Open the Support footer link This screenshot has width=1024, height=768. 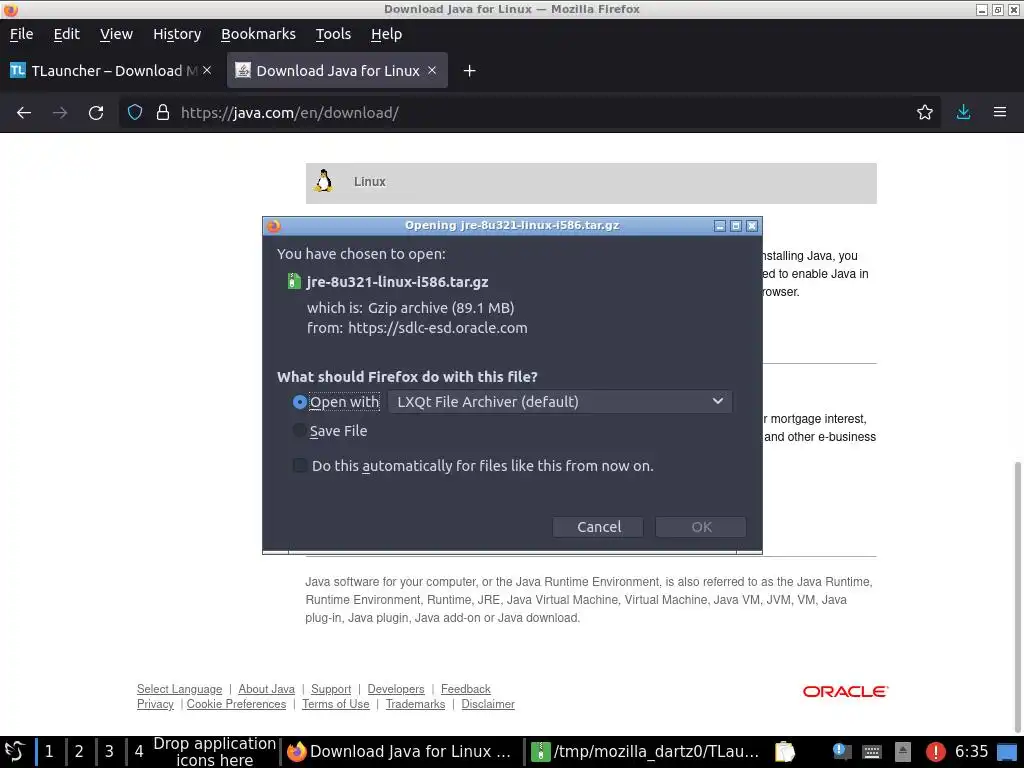tap(331, 689)
